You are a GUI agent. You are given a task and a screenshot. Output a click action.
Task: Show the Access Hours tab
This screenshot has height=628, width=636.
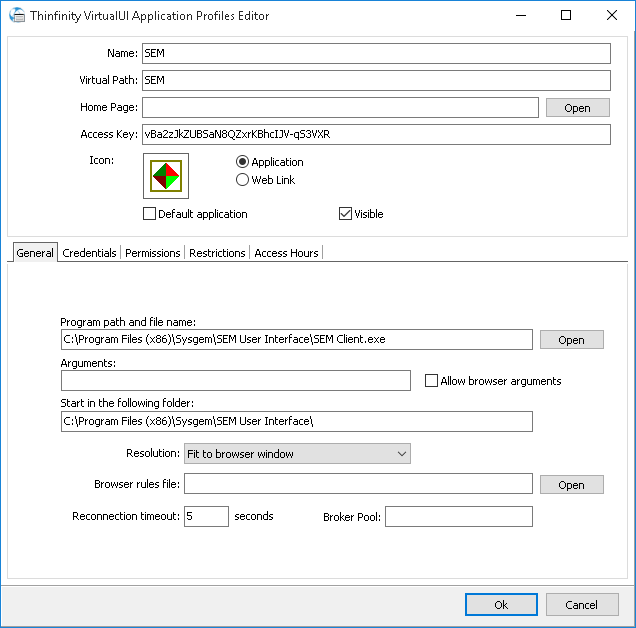click(x=286, y=253)
